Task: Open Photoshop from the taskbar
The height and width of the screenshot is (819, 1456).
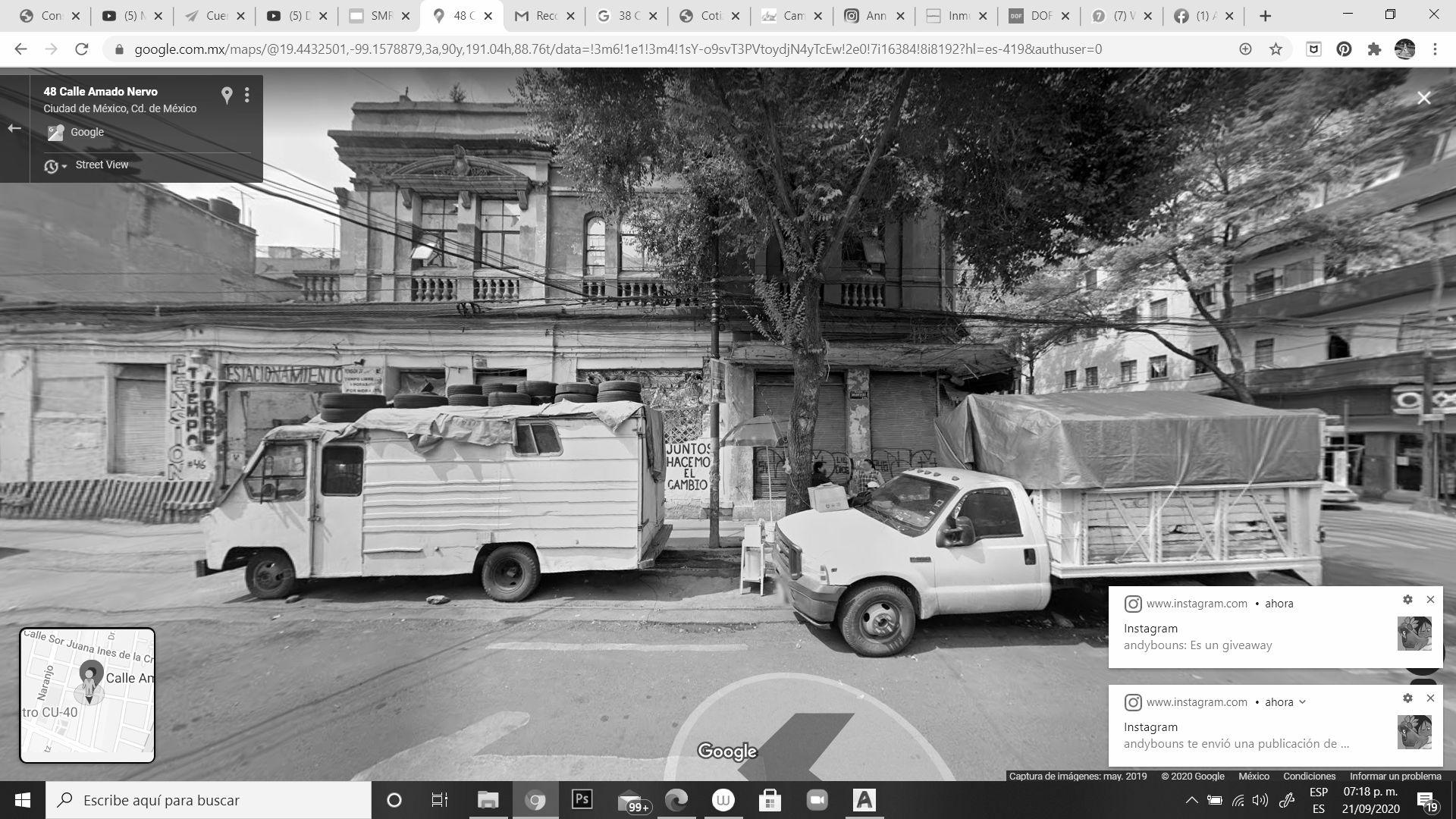Action: pyautogui.click(x=582, y=800)
